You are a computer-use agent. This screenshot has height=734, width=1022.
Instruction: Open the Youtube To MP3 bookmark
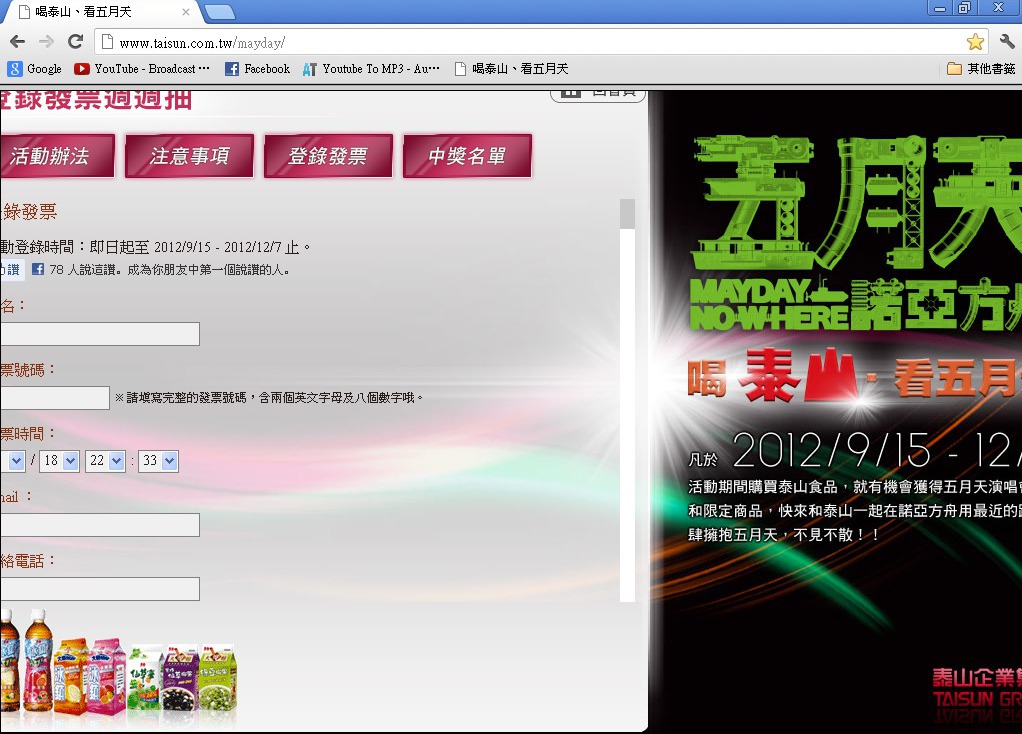tap(371, 68)
